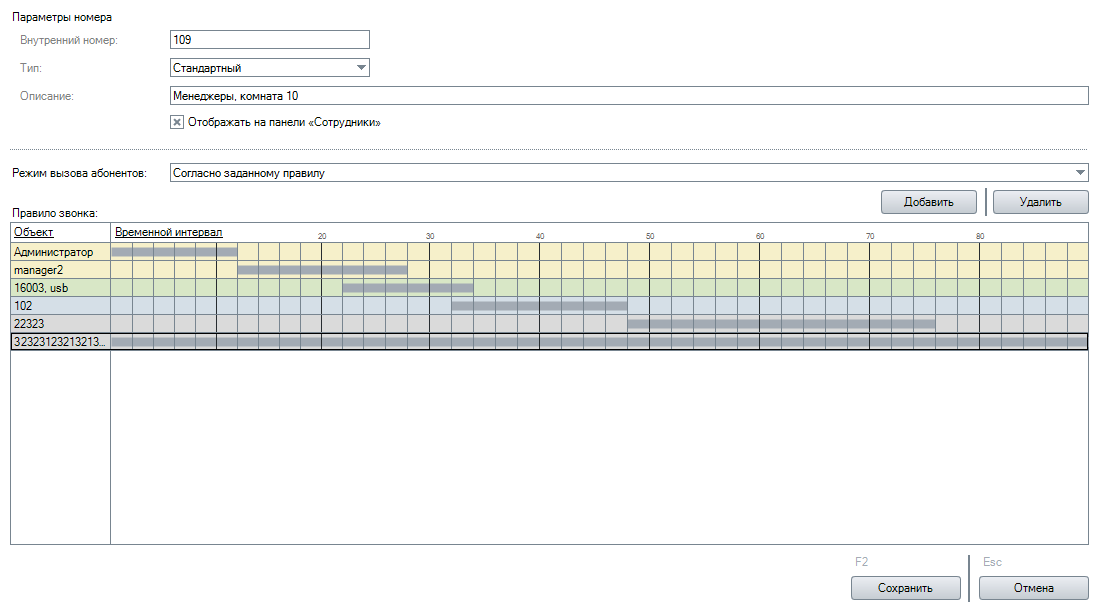Click the Внутренний номер input field
This screenshot has width=1102, height=607.
point(270,40)
